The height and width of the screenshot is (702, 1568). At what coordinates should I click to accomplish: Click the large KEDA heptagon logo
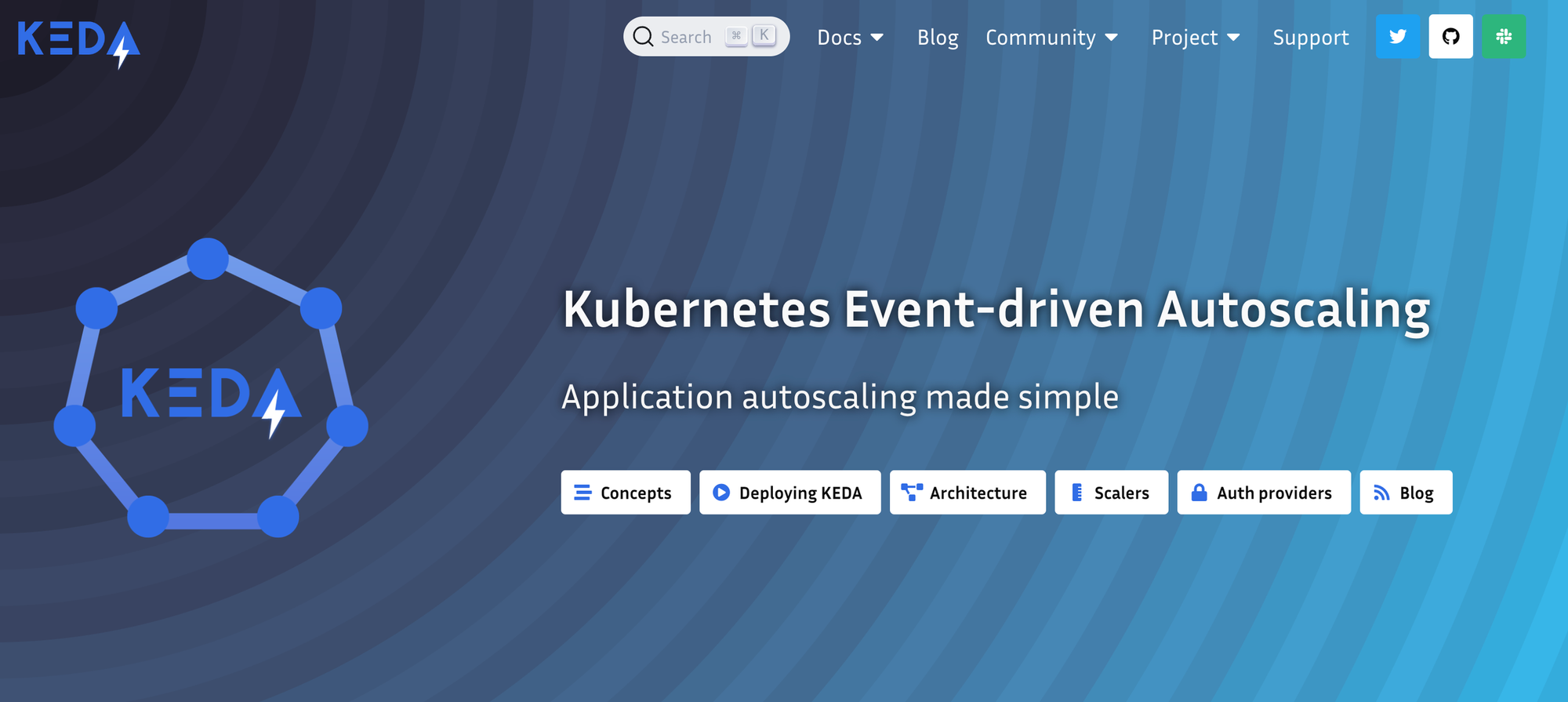(211, 387)
